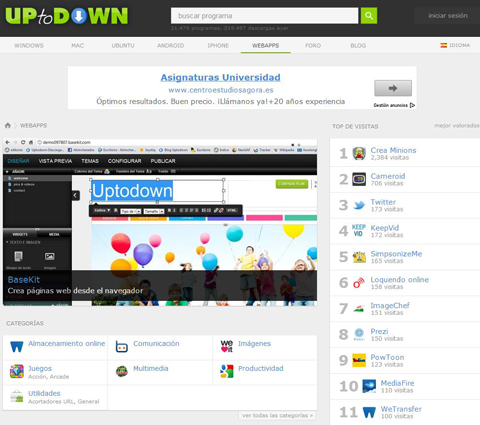Click the Comunicación category icon
Viewport: 480px width, 425px height.
122,347
